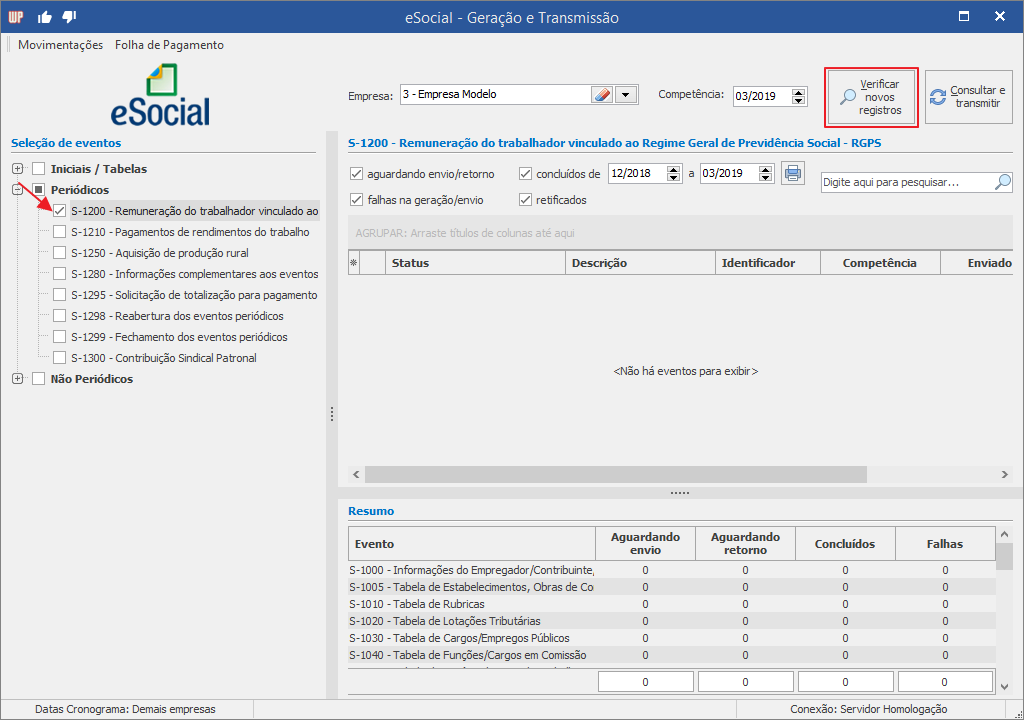The height and width of the screenshot is (720, 1024).
Task: Enable the S-1250 Aquisição de produção rural checkbox
Action: pyautogui.click(x=59, y=252)
